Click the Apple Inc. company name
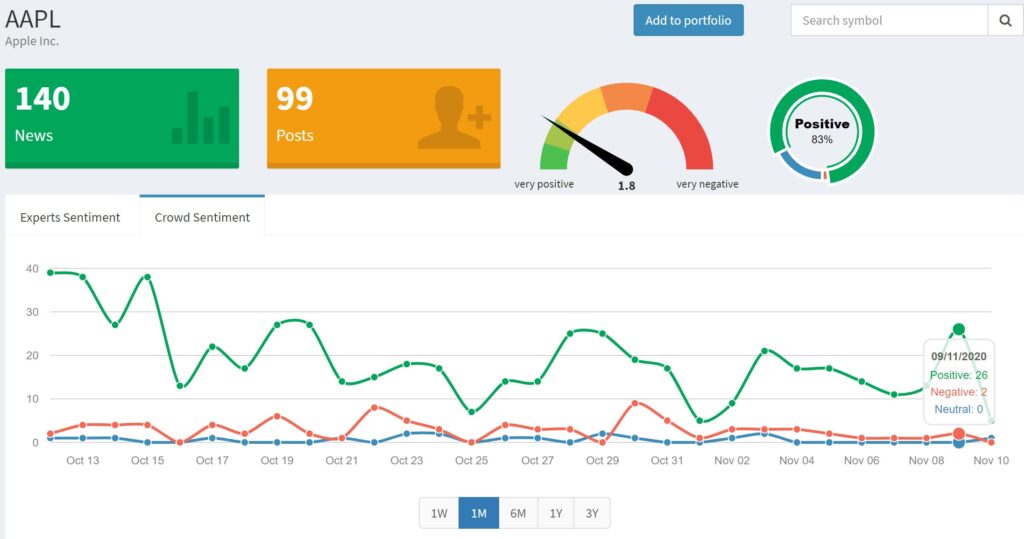The width and height of the screenshot is (1024, 539). [32, 41]
